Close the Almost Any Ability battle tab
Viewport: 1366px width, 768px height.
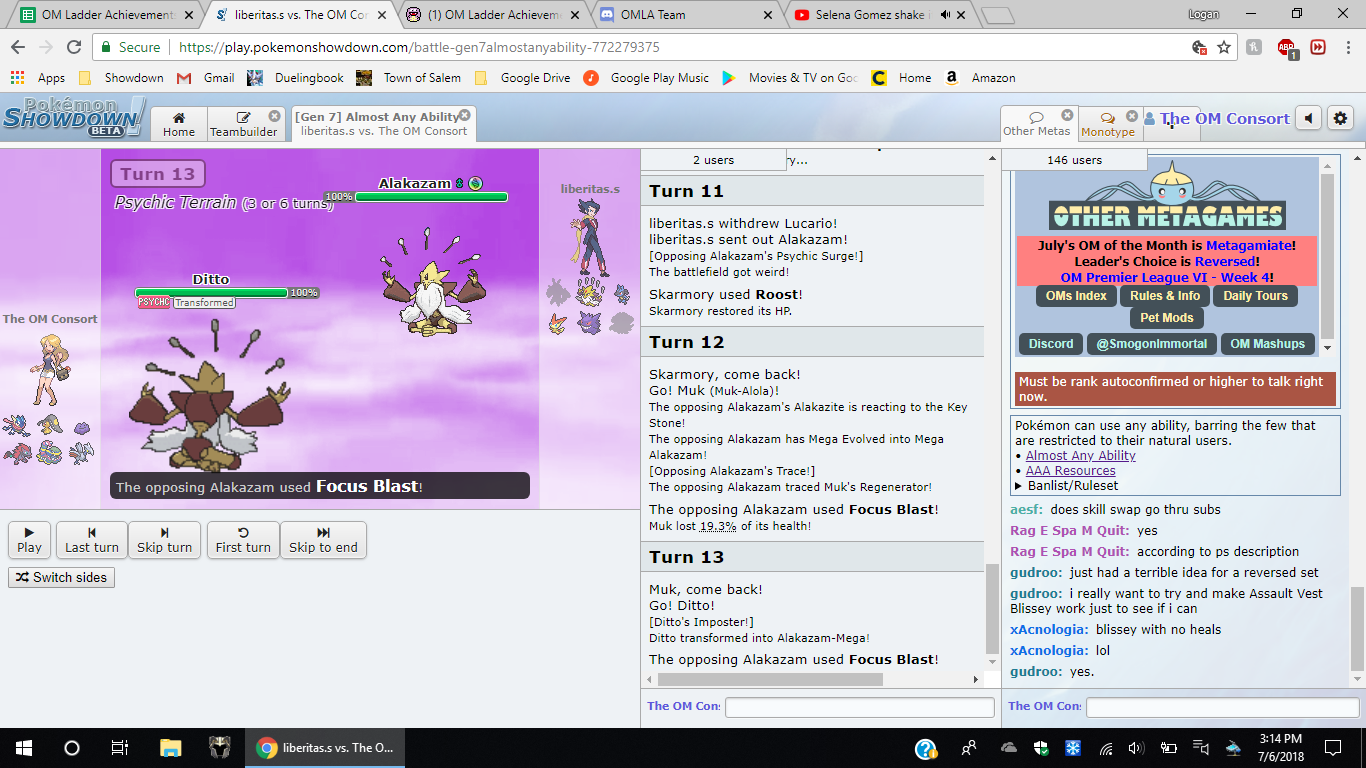[x=465, y=115]
